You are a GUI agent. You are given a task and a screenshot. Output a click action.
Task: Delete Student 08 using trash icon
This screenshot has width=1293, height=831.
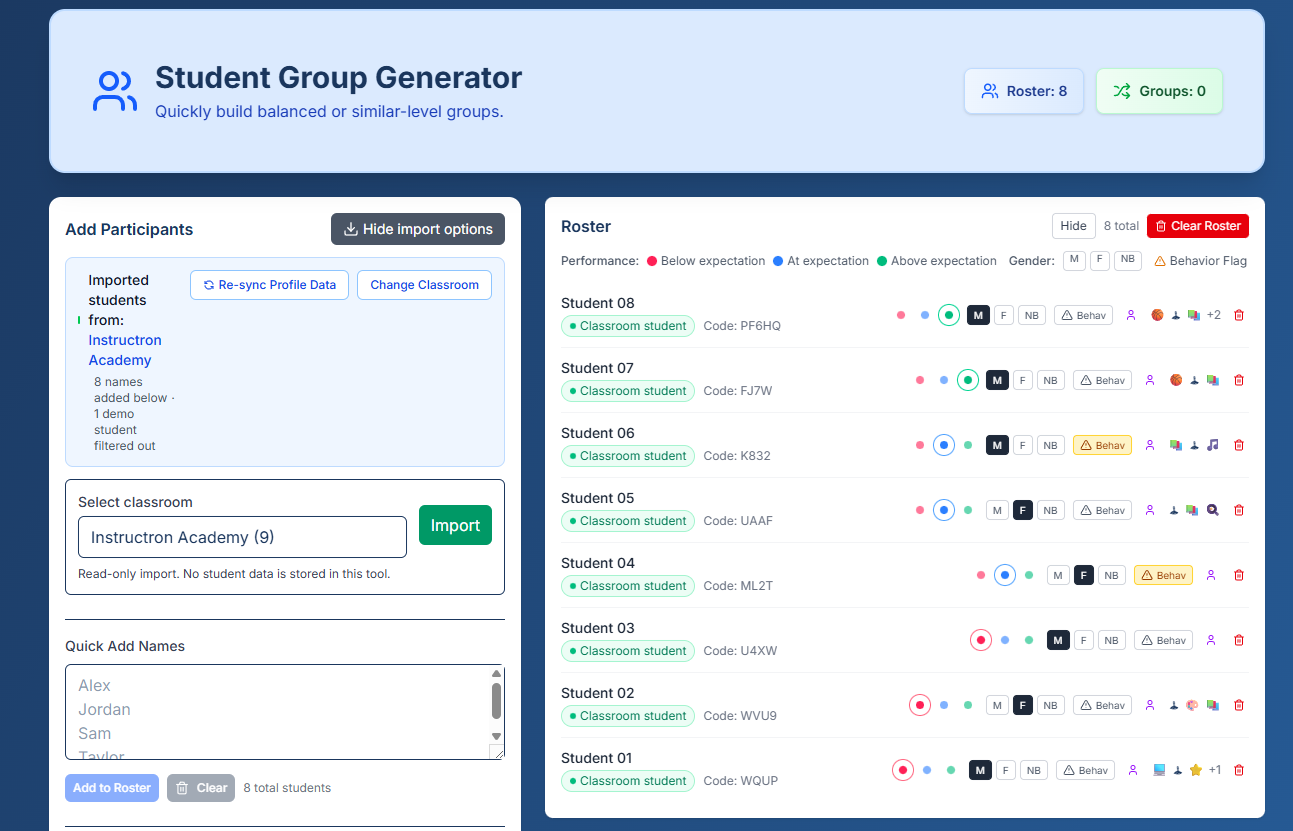[1239, 315]
